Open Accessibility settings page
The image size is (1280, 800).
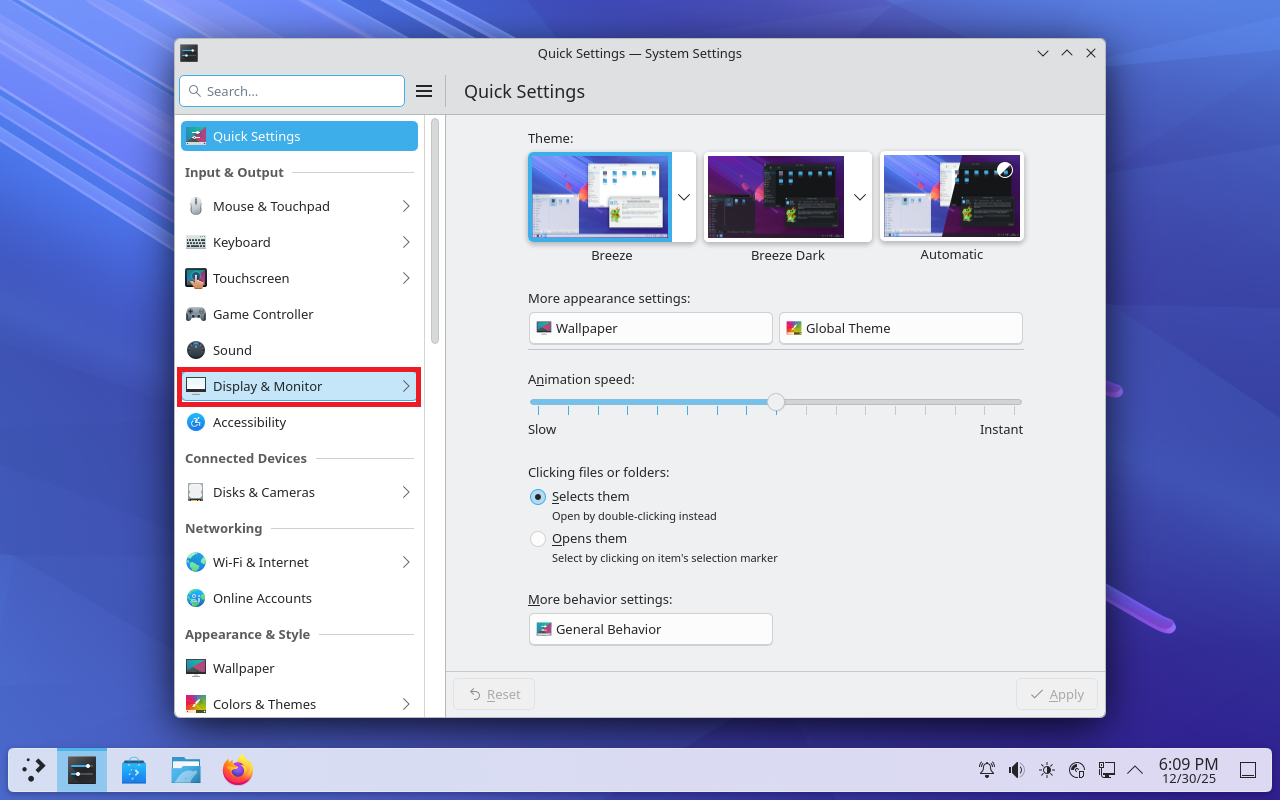point(249,422)
